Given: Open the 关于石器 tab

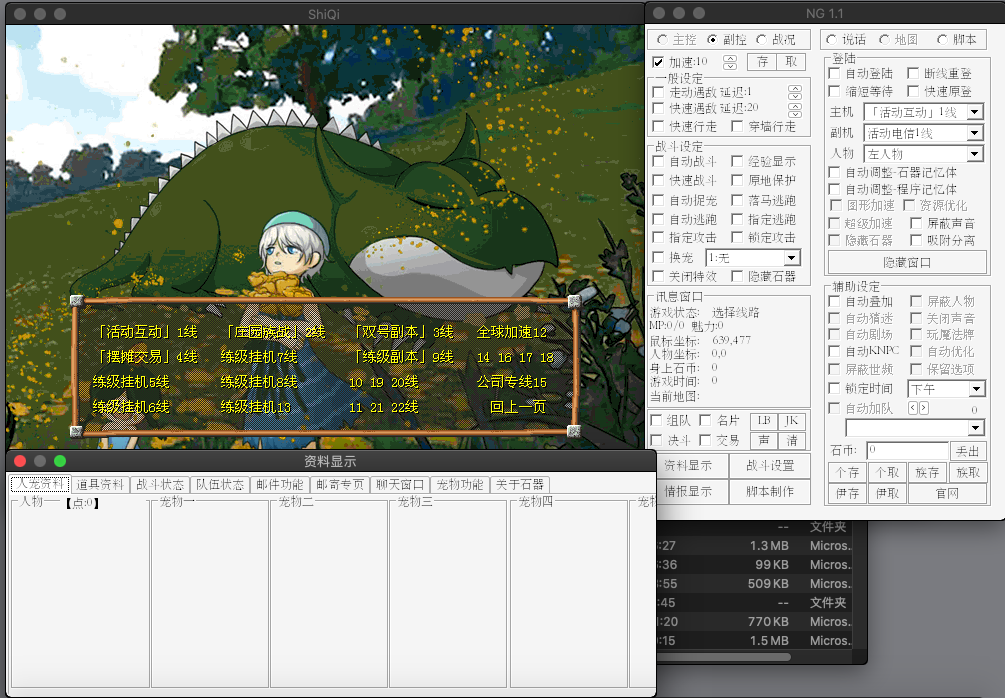Looking at the screenshot, I should (520, 485).
